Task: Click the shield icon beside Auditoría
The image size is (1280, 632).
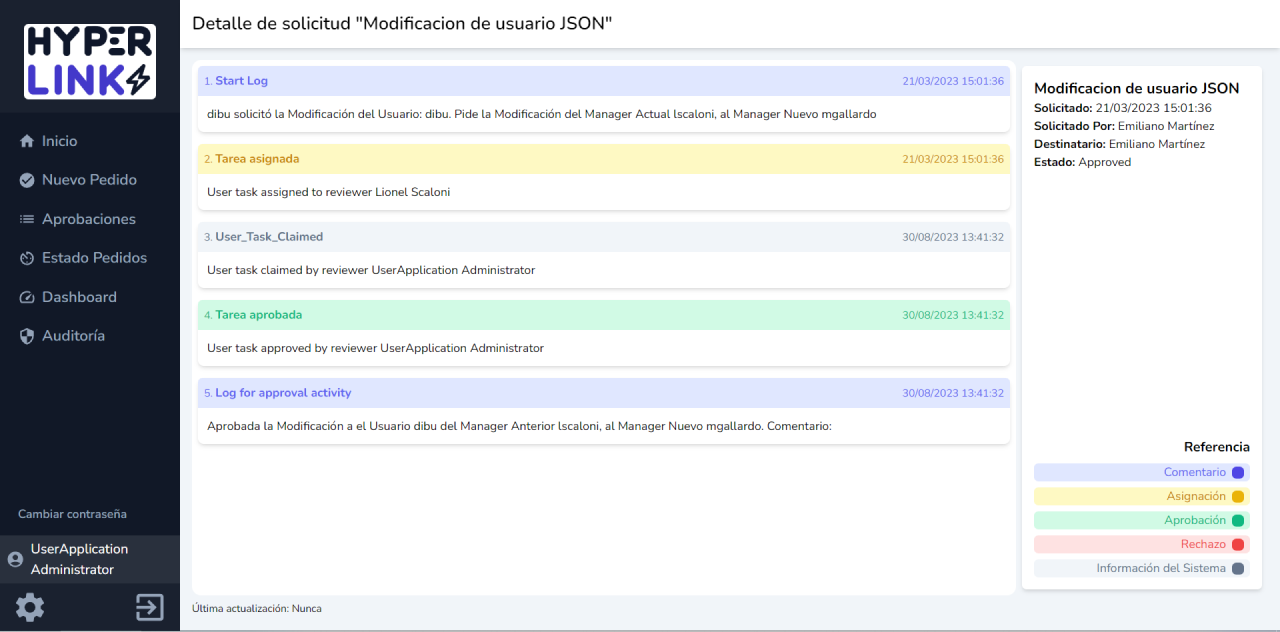Action: 27,336
